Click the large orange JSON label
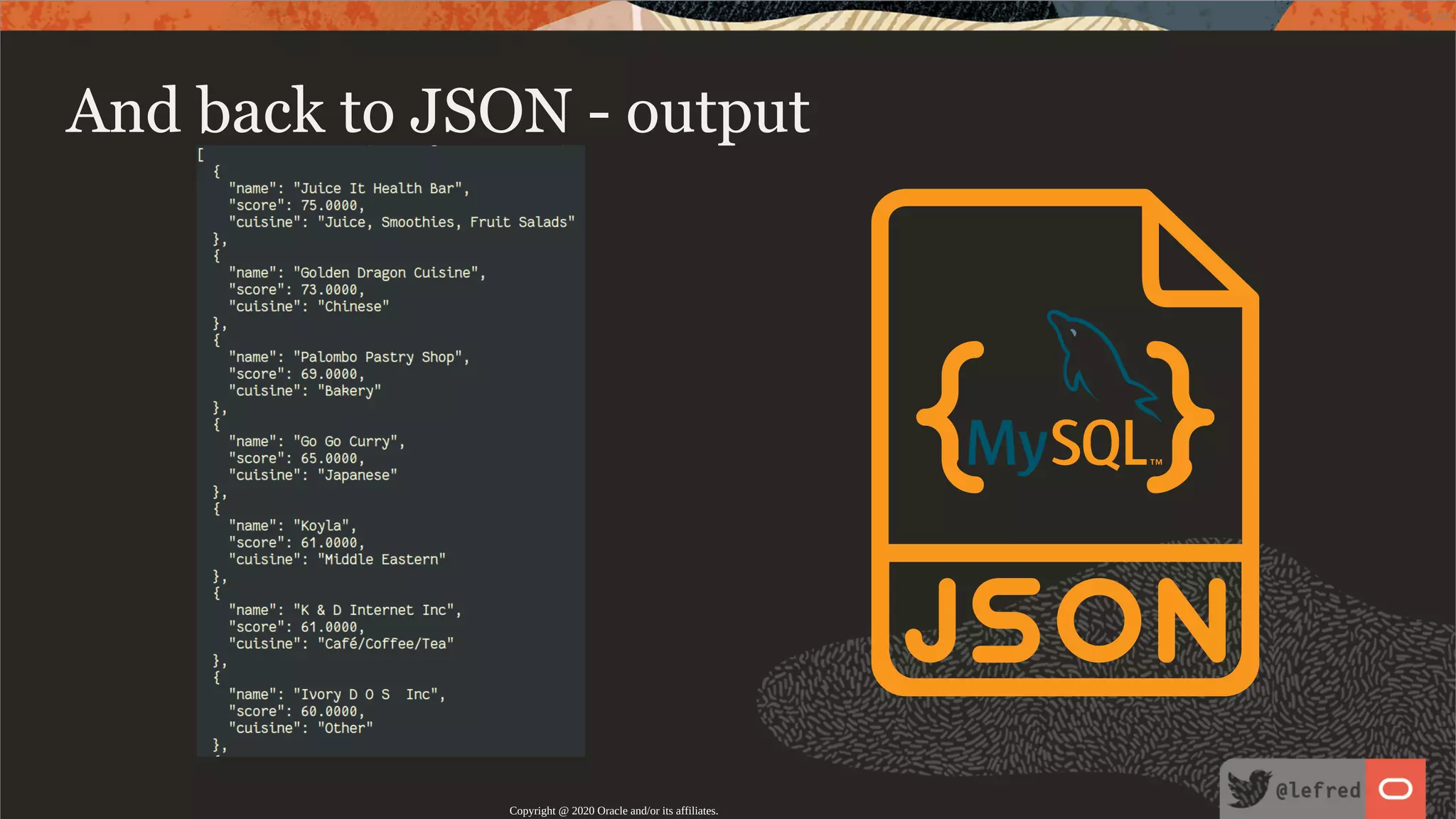 pos(1065,620)
